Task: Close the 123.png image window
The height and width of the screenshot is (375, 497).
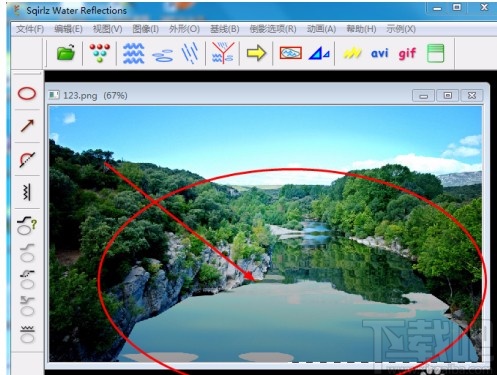Action: tap(472, 96)
